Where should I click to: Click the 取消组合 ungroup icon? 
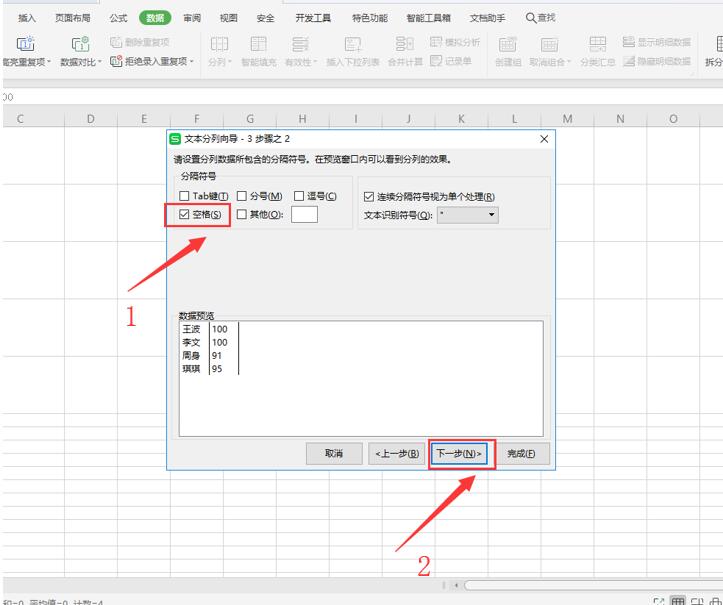point(549,44)
